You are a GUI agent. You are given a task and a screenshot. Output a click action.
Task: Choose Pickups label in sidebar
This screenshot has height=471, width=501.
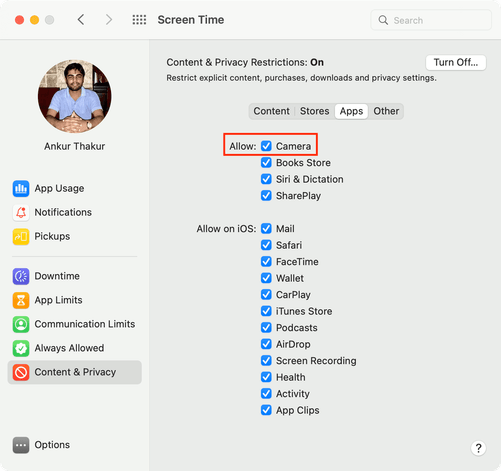pyautogui.click(x=52, y=236)
